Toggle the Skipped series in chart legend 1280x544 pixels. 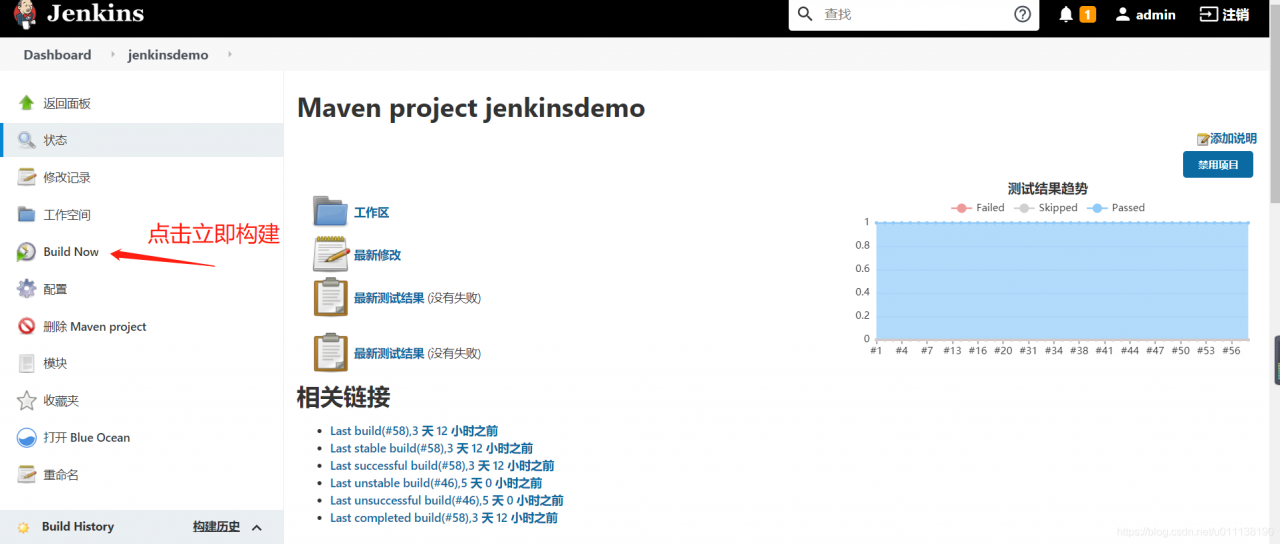click(x=1046, y=208)
